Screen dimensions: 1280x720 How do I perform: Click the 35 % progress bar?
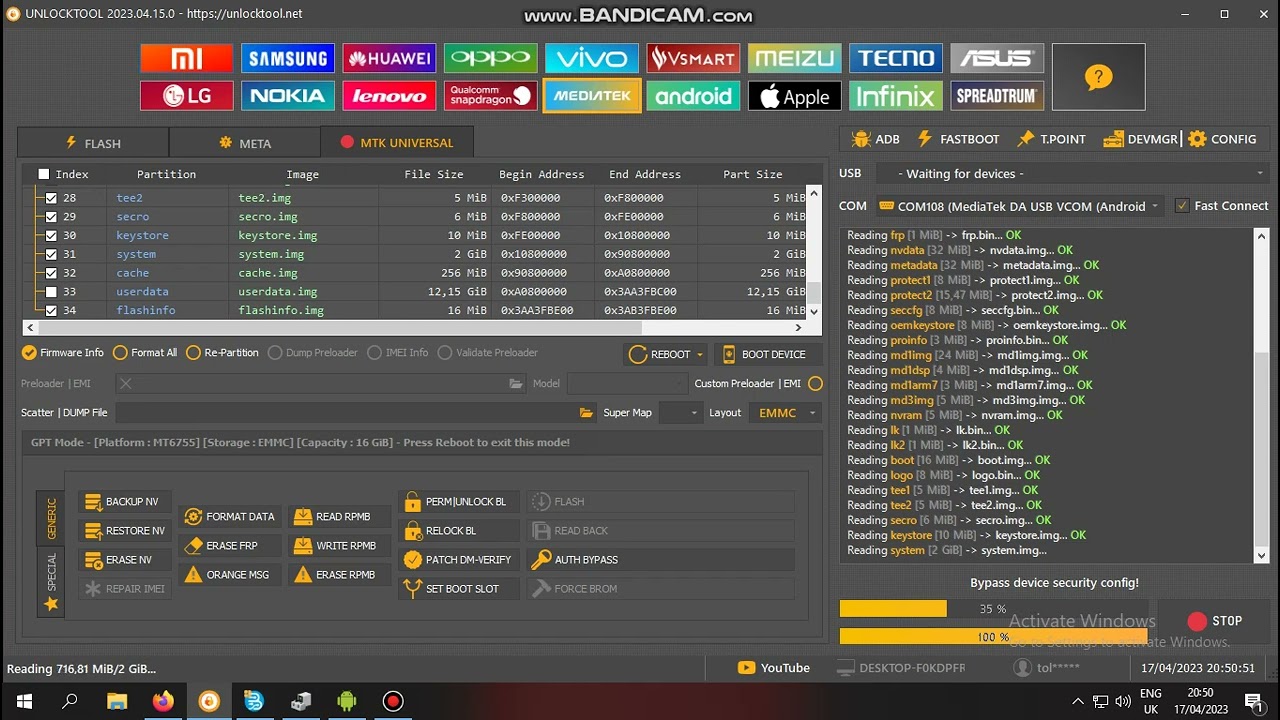(993, 609)
